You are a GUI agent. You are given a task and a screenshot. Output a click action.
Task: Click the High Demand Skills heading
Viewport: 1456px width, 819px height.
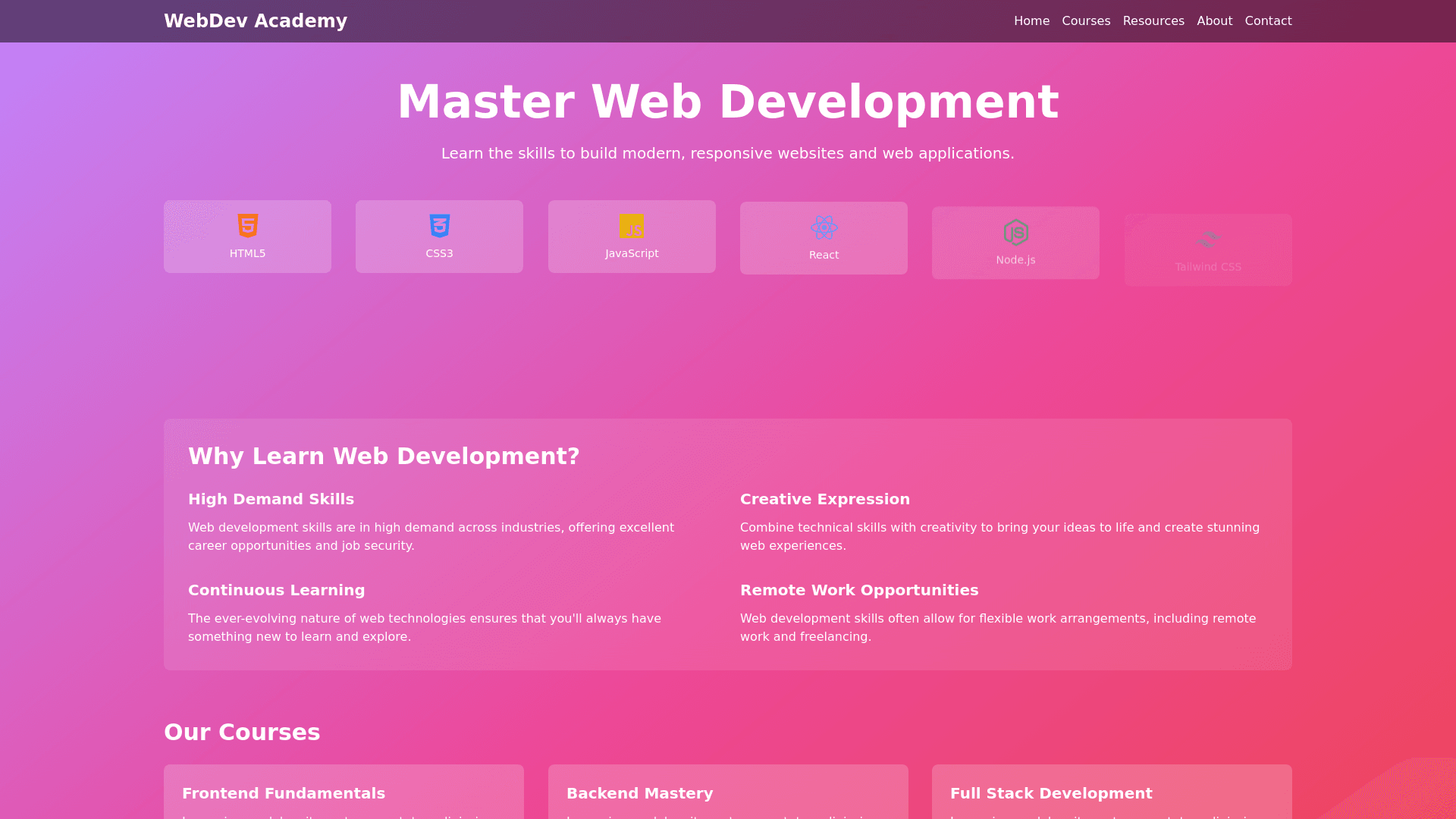tap(271, 499)
